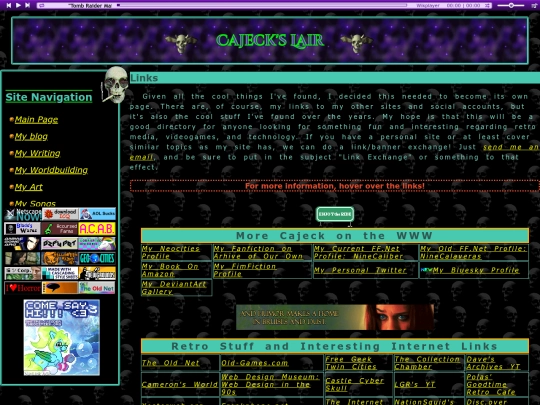This screenshot has width=540, height=405.
Task: Go to My blog
Action: point(31,136)
